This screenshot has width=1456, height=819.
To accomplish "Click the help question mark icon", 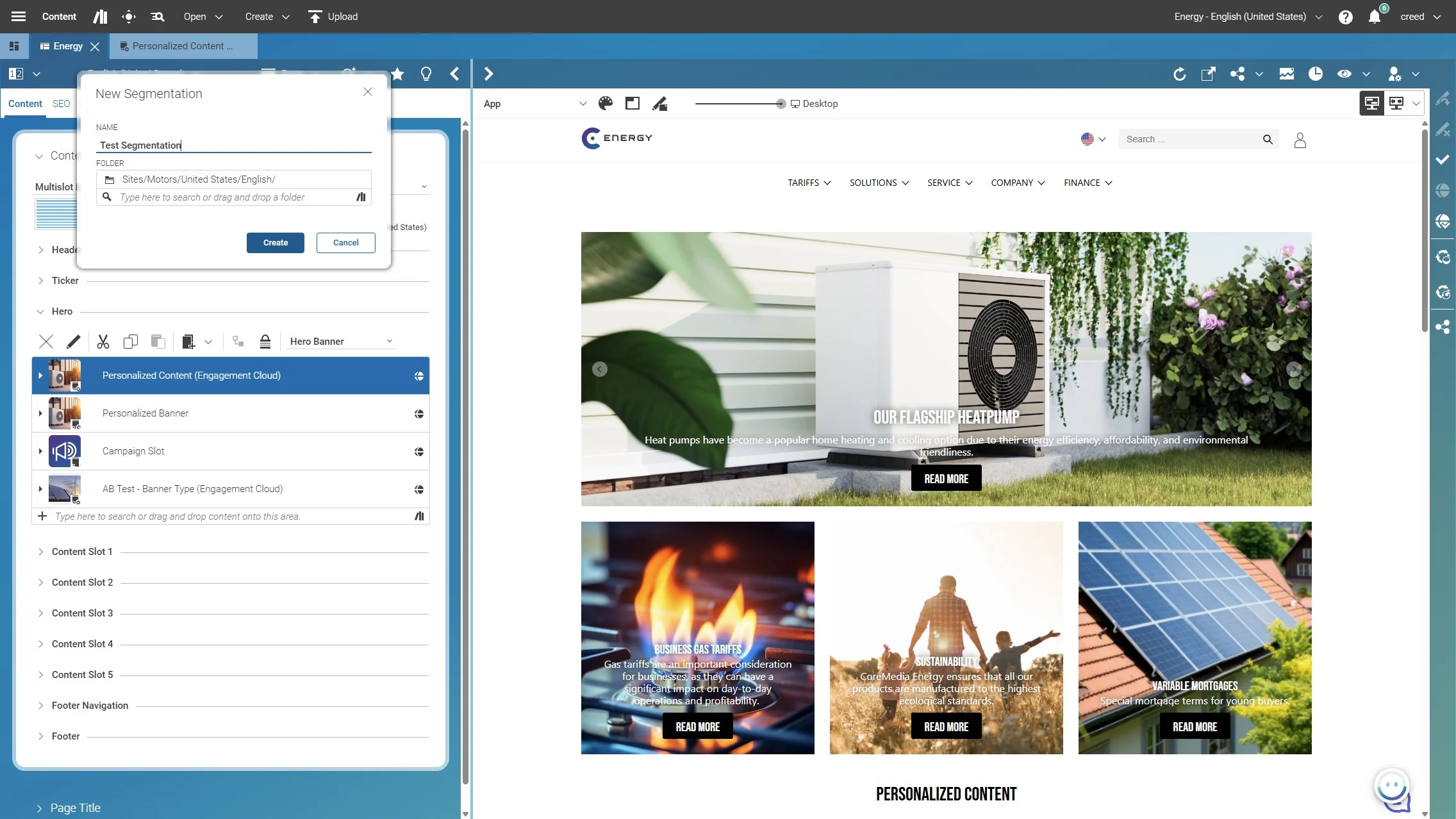I will coord(1345,17).
